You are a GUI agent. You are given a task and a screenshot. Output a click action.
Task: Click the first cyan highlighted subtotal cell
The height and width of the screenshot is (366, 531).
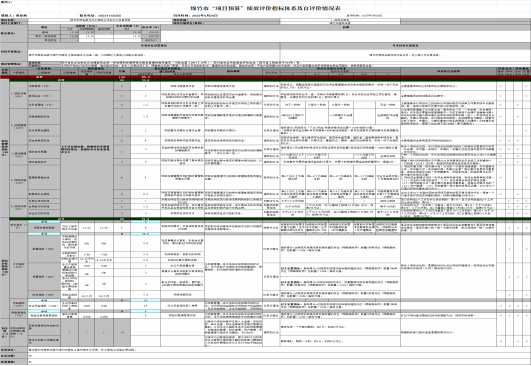[44, 222]
